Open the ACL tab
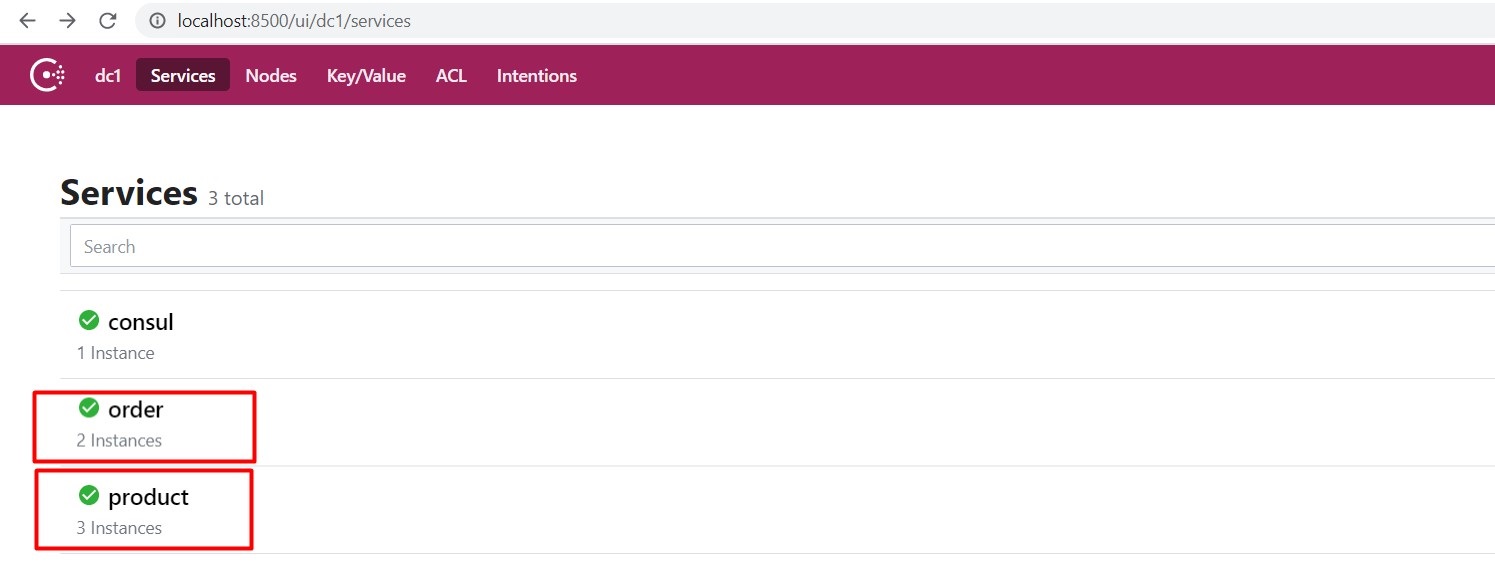 click(451, 75)
